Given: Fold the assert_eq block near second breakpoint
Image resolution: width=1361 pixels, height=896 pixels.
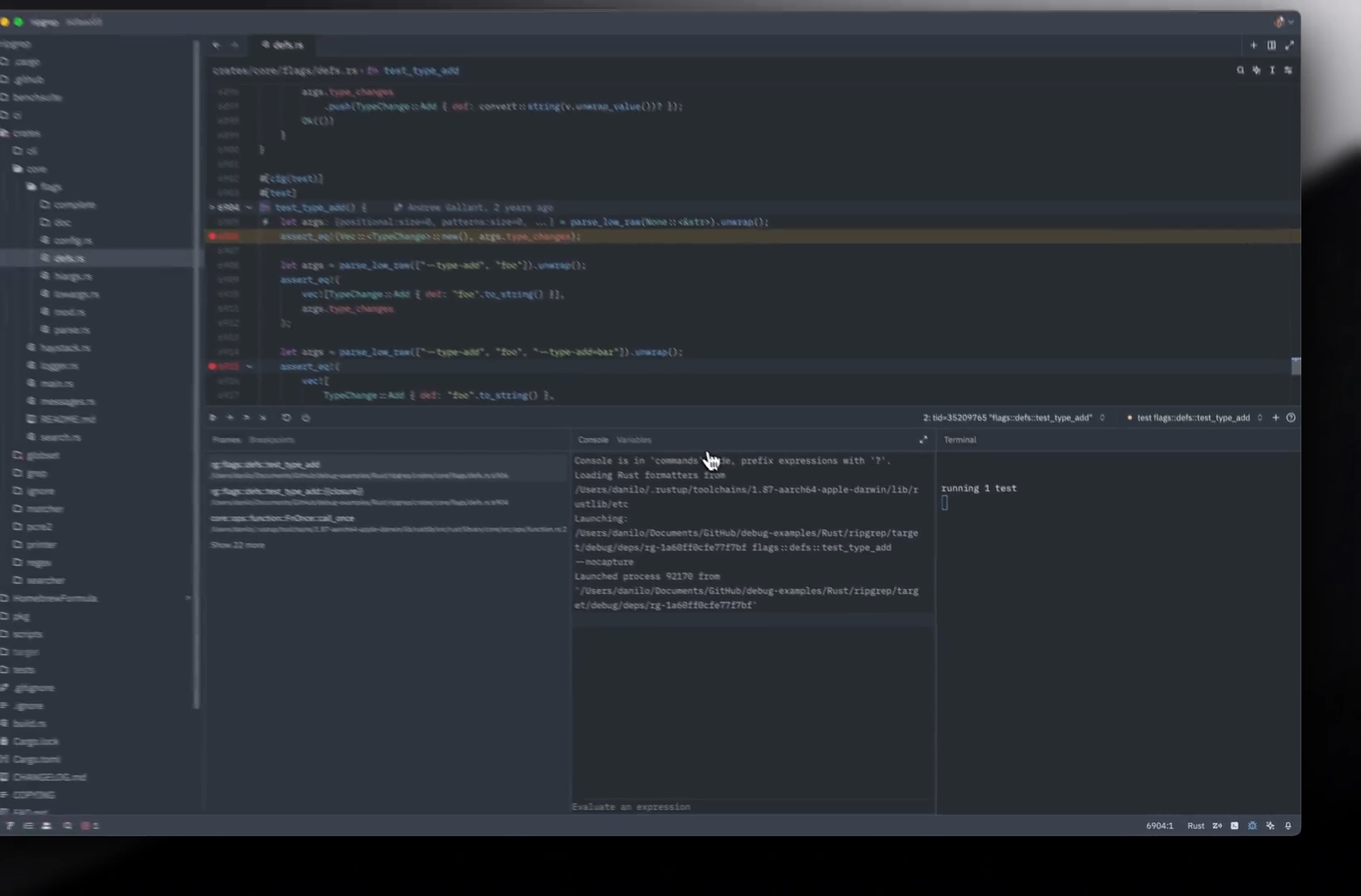Looking at the screenshot, I should click(249, 366).
